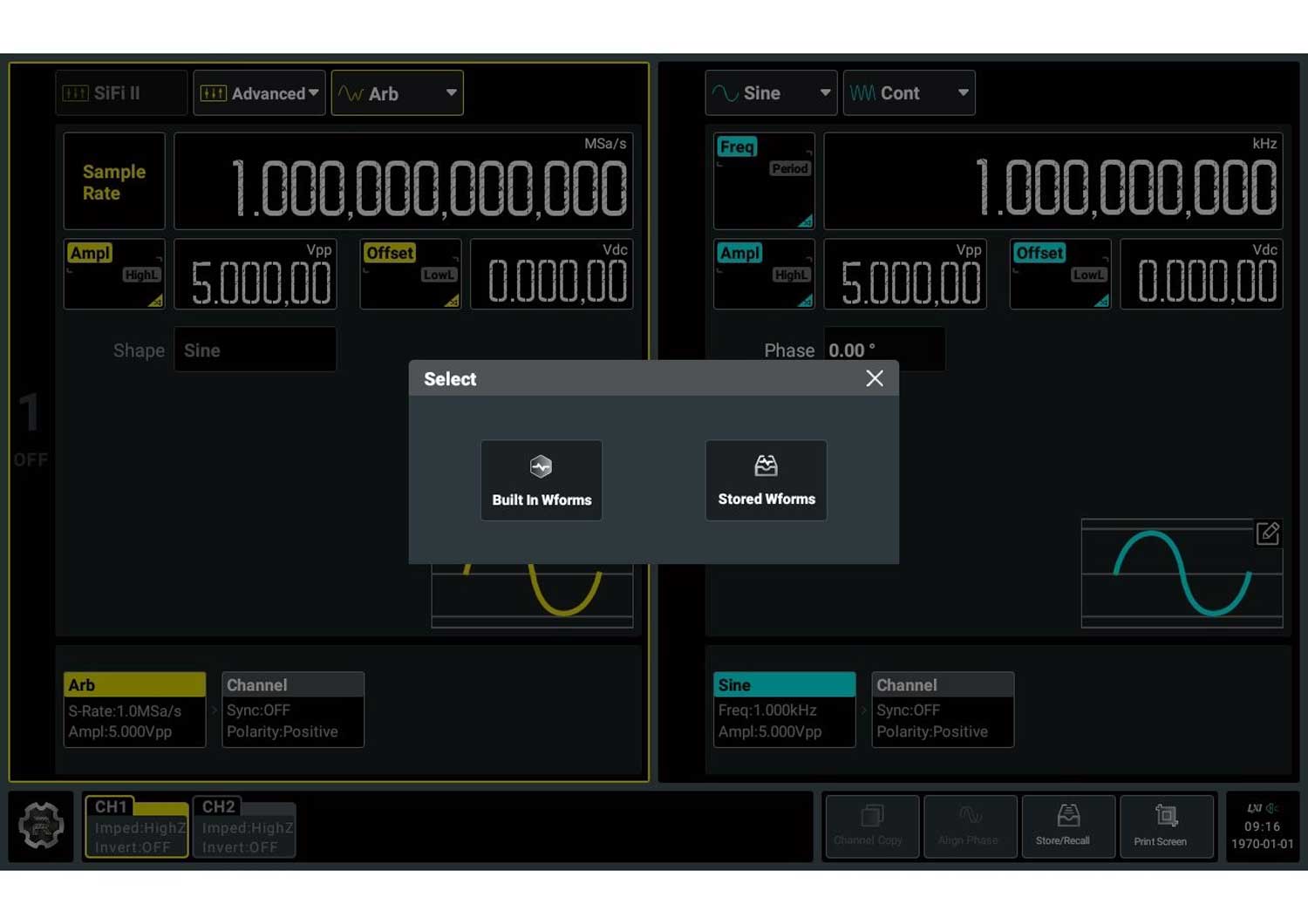Click the SiFi II button

[121, 93]
